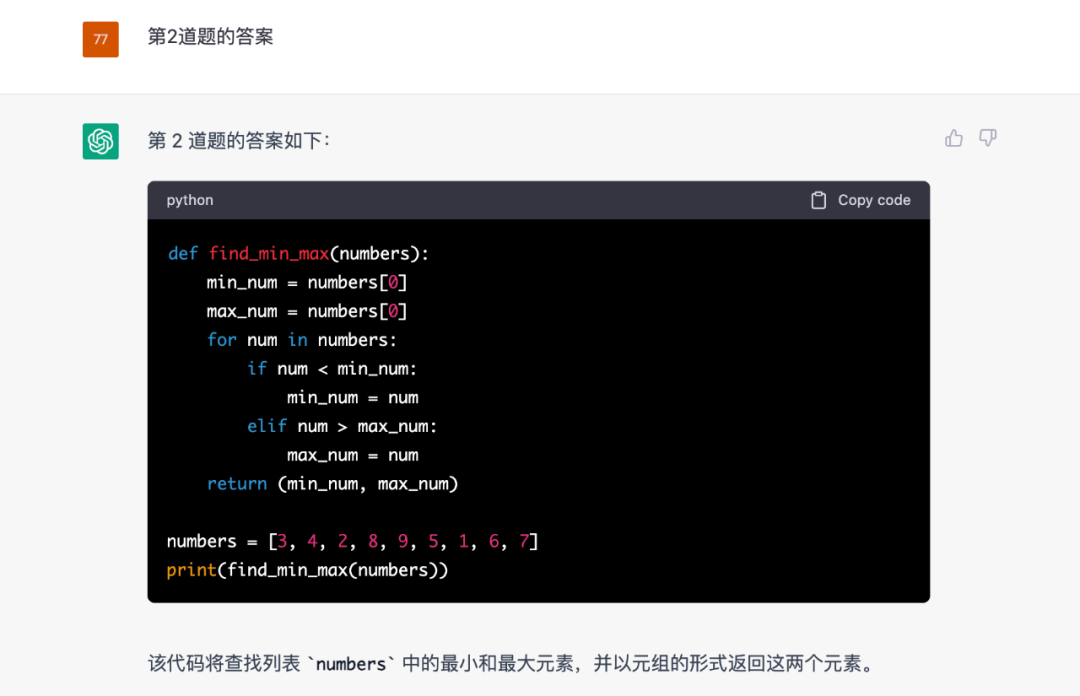Click the user message 第2道题的答案
This screenshot has height=696, width=1080.
[x=211, y=37]
